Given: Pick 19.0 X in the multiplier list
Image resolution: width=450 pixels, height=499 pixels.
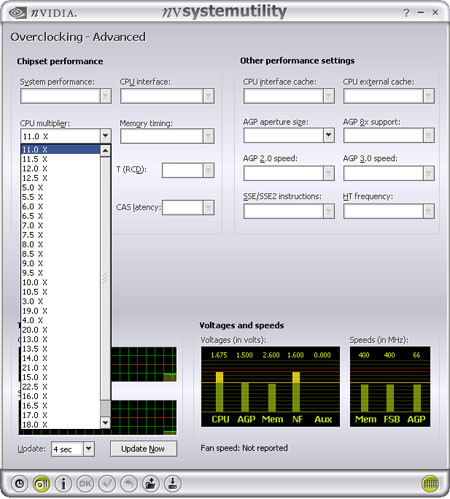Looking at the screenshot, I should (x=60, y=311).
